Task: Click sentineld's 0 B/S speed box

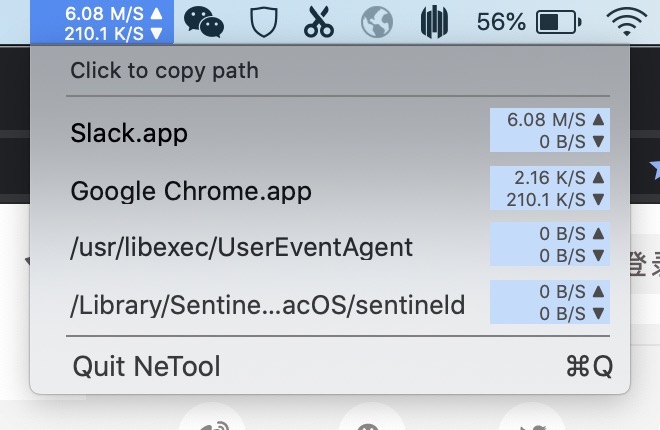Action: coord(550,302)
